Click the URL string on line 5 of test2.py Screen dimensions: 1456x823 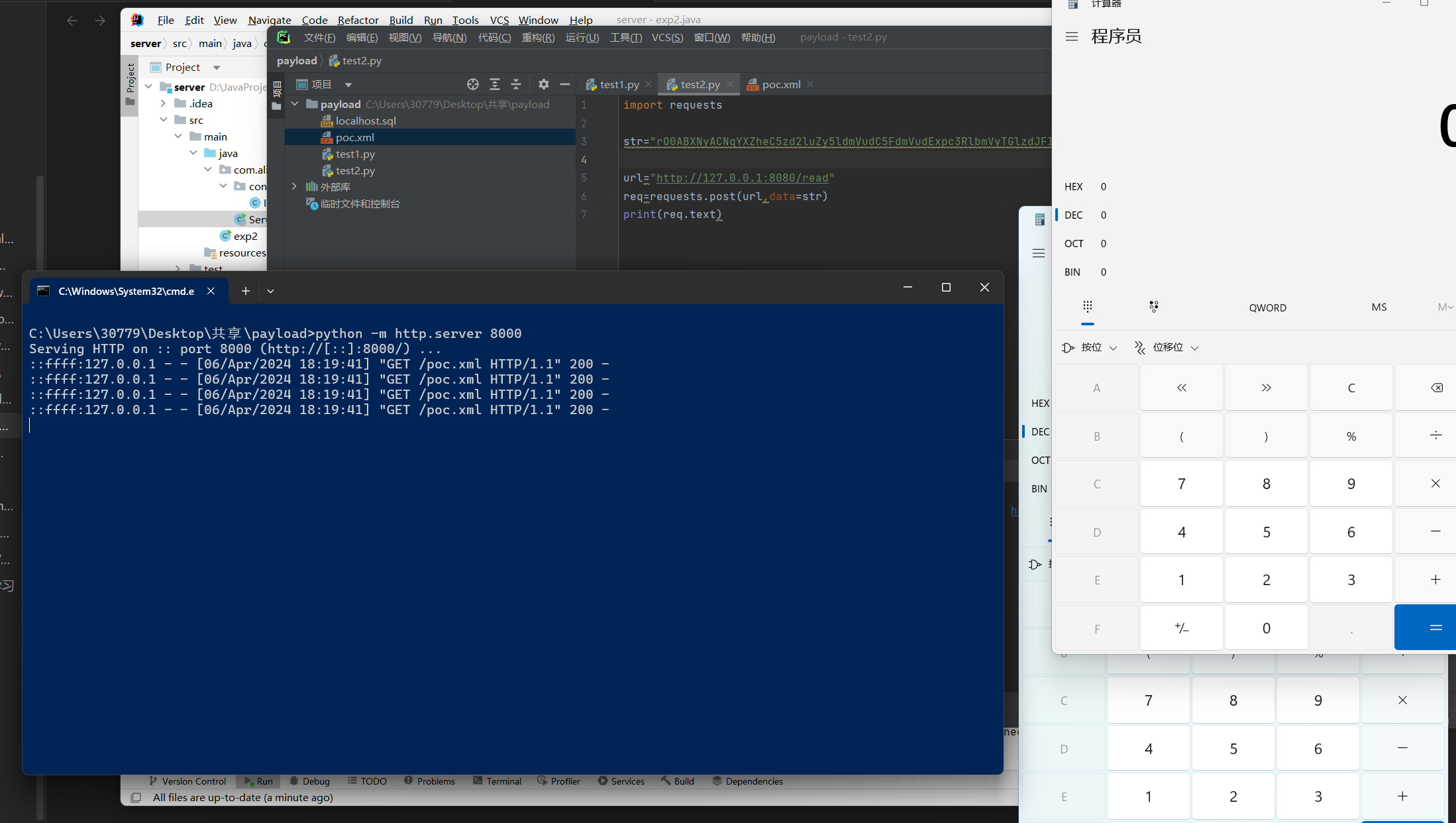click(x=742, y=178)
